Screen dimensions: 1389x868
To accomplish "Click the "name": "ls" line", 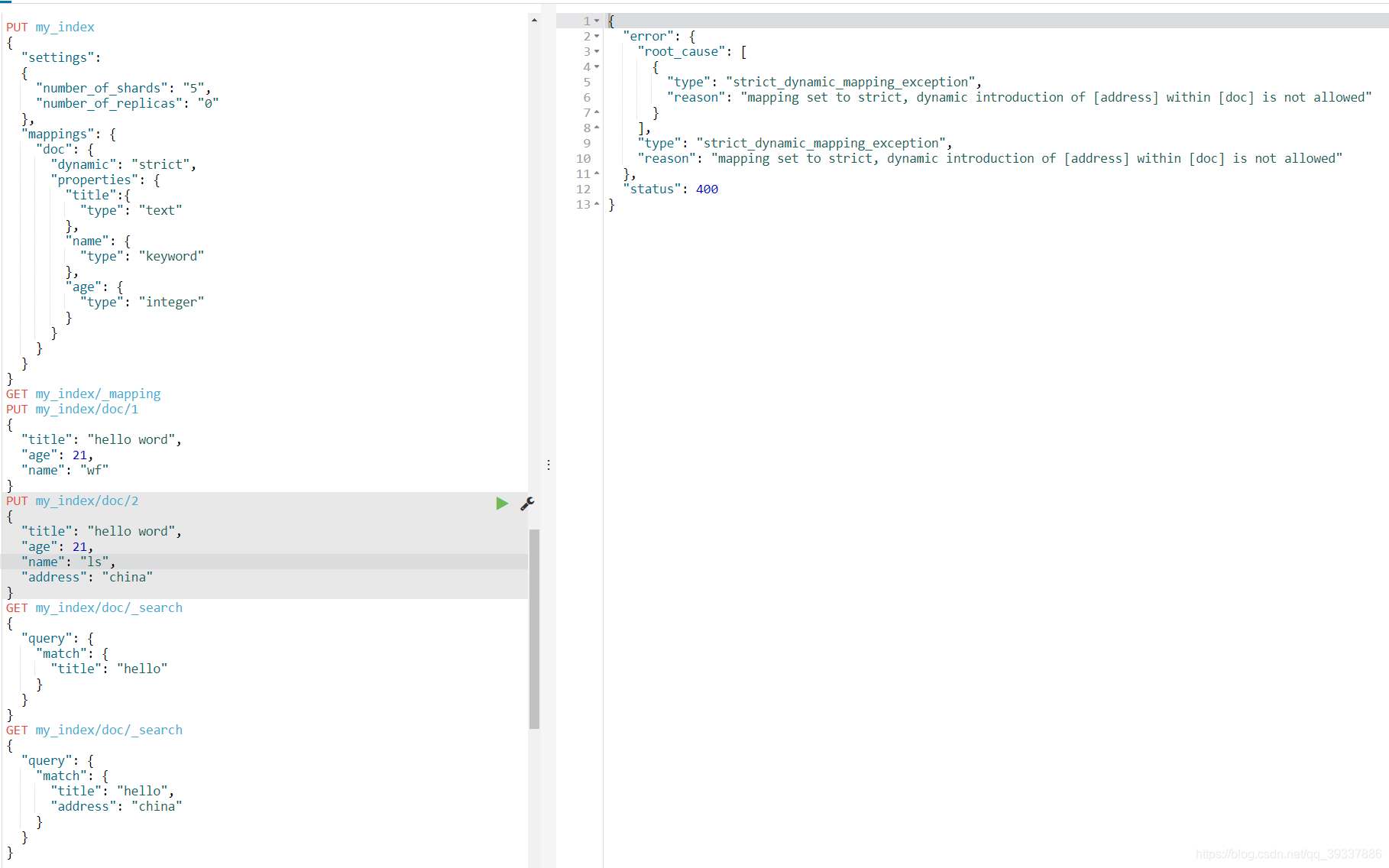I will 69,562.
